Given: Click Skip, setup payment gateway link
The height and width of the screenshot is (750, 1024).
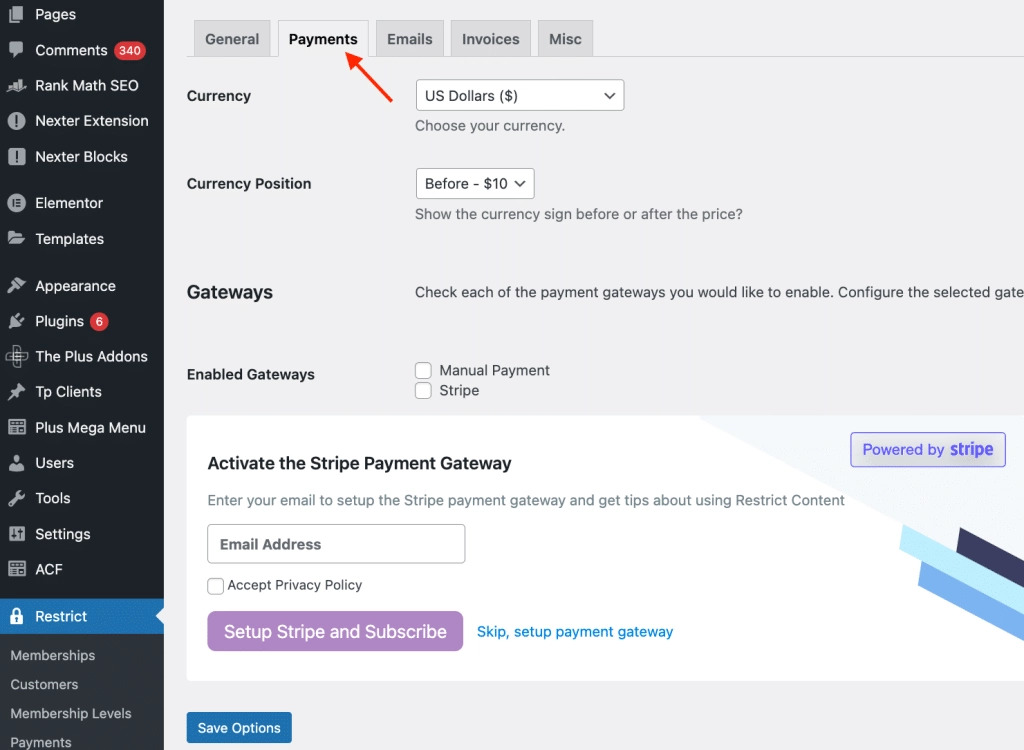Looking at the screenshot, I should coord(575,632).
